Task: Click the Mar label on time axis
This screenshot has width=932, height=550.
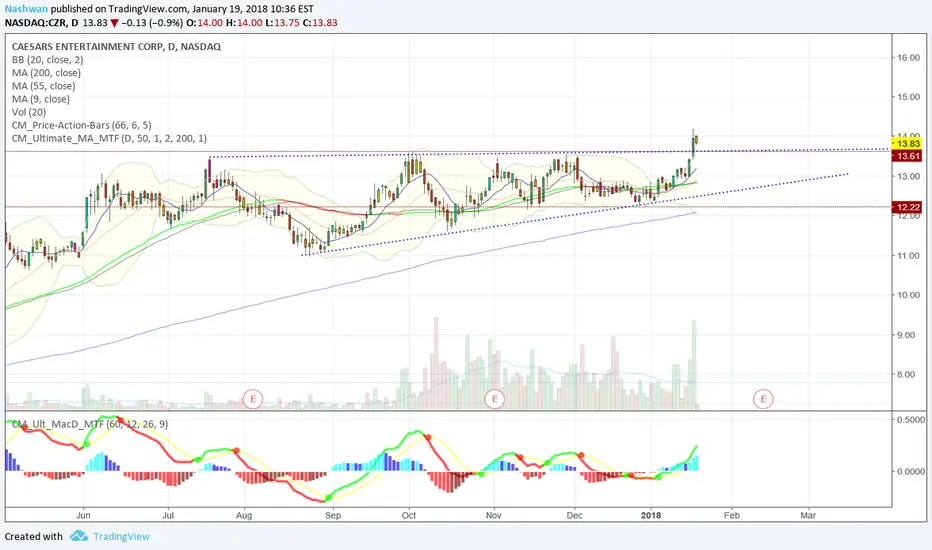Action: 808,515
